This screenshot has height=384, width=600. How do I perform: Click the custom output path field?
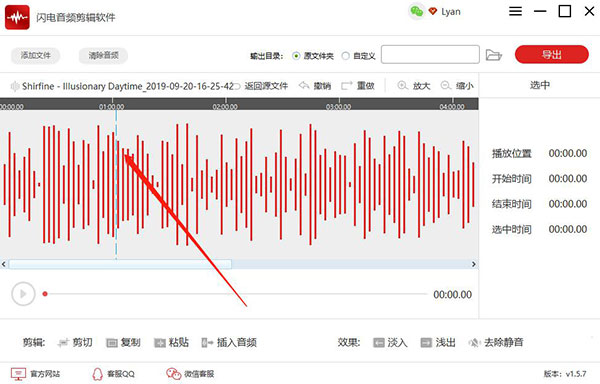[x=430, y=54]
